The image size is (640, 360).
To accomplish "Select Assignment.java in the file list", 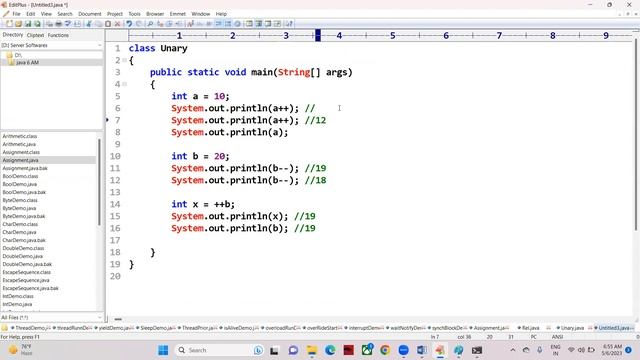I will (20, 160).
